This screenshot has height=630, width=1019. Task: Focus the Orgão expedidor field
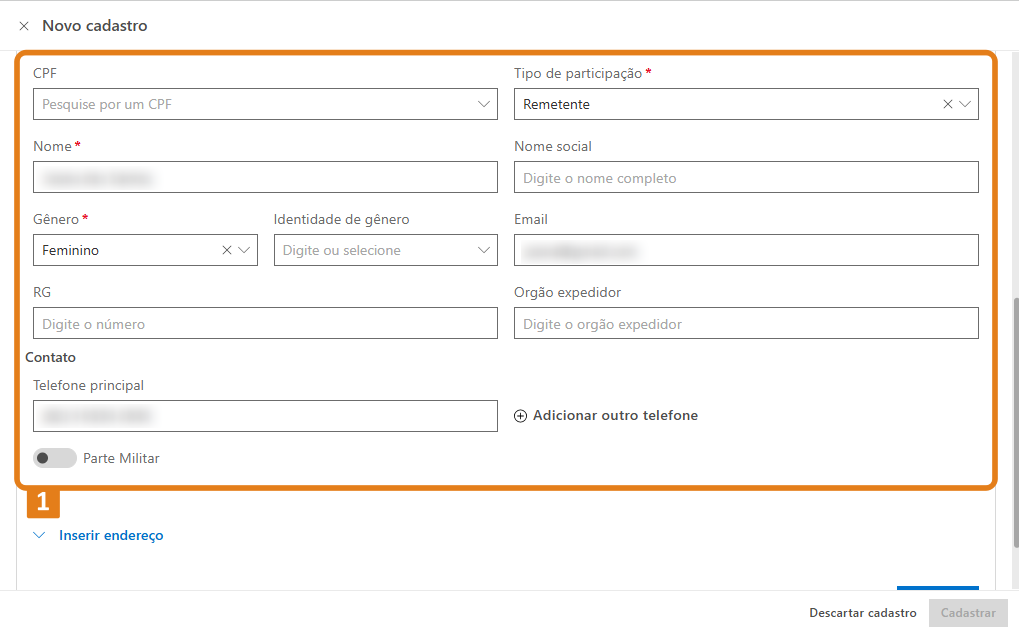746,323
